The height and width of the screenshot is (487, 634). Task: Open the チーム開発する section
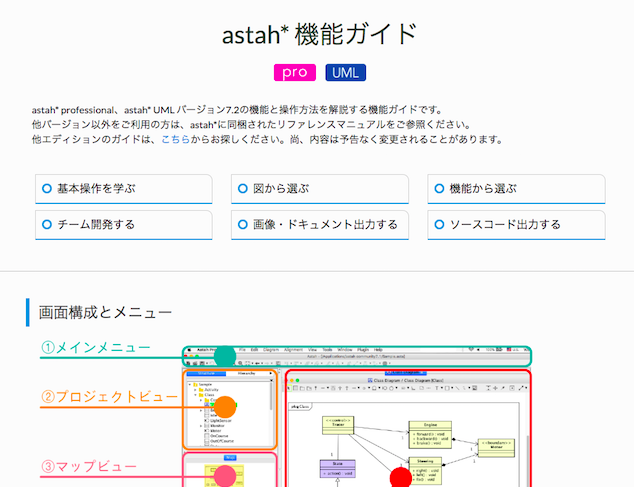point(123,224)
